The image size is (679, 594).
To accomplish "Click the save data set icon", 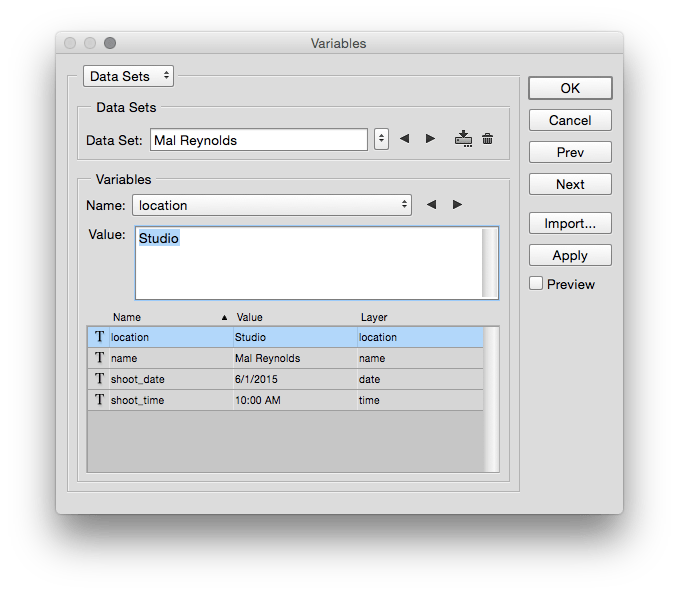I will [x=462, y=139].
